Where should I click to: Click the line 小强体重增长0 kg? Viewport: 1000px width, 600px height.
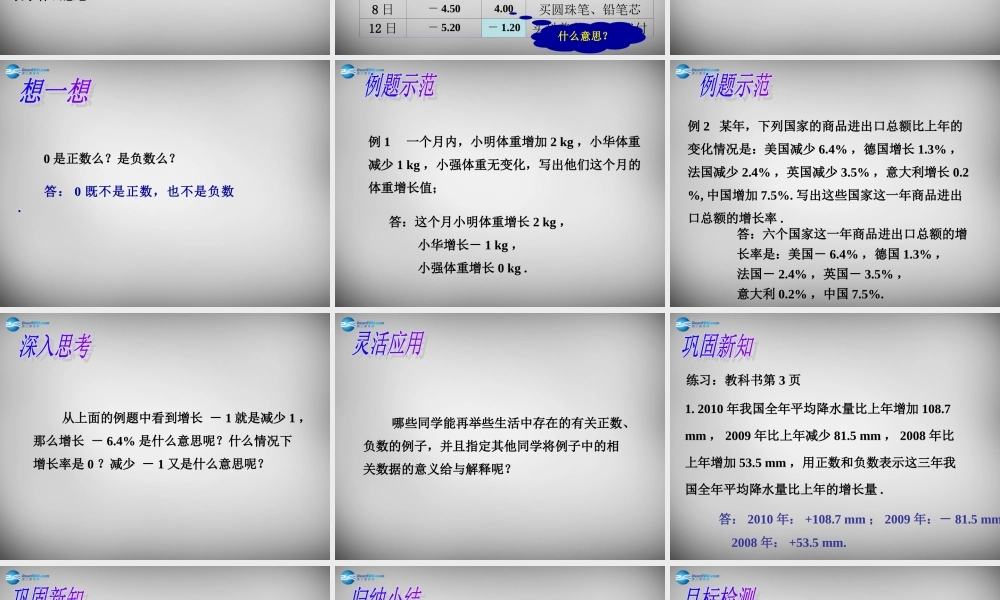[473, 268]
